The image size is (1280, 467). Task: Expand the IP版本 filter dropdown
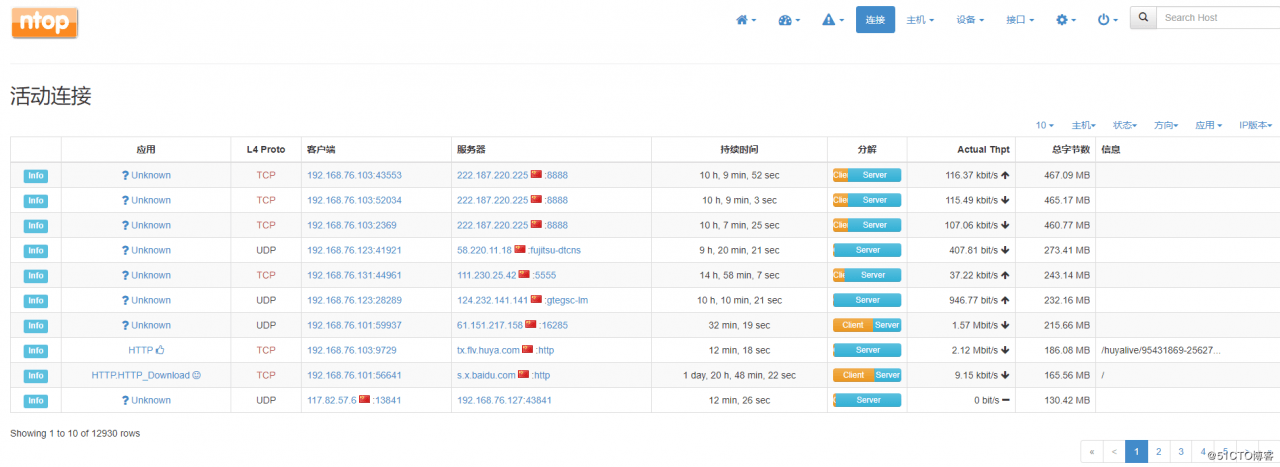tap(1256, 125)
